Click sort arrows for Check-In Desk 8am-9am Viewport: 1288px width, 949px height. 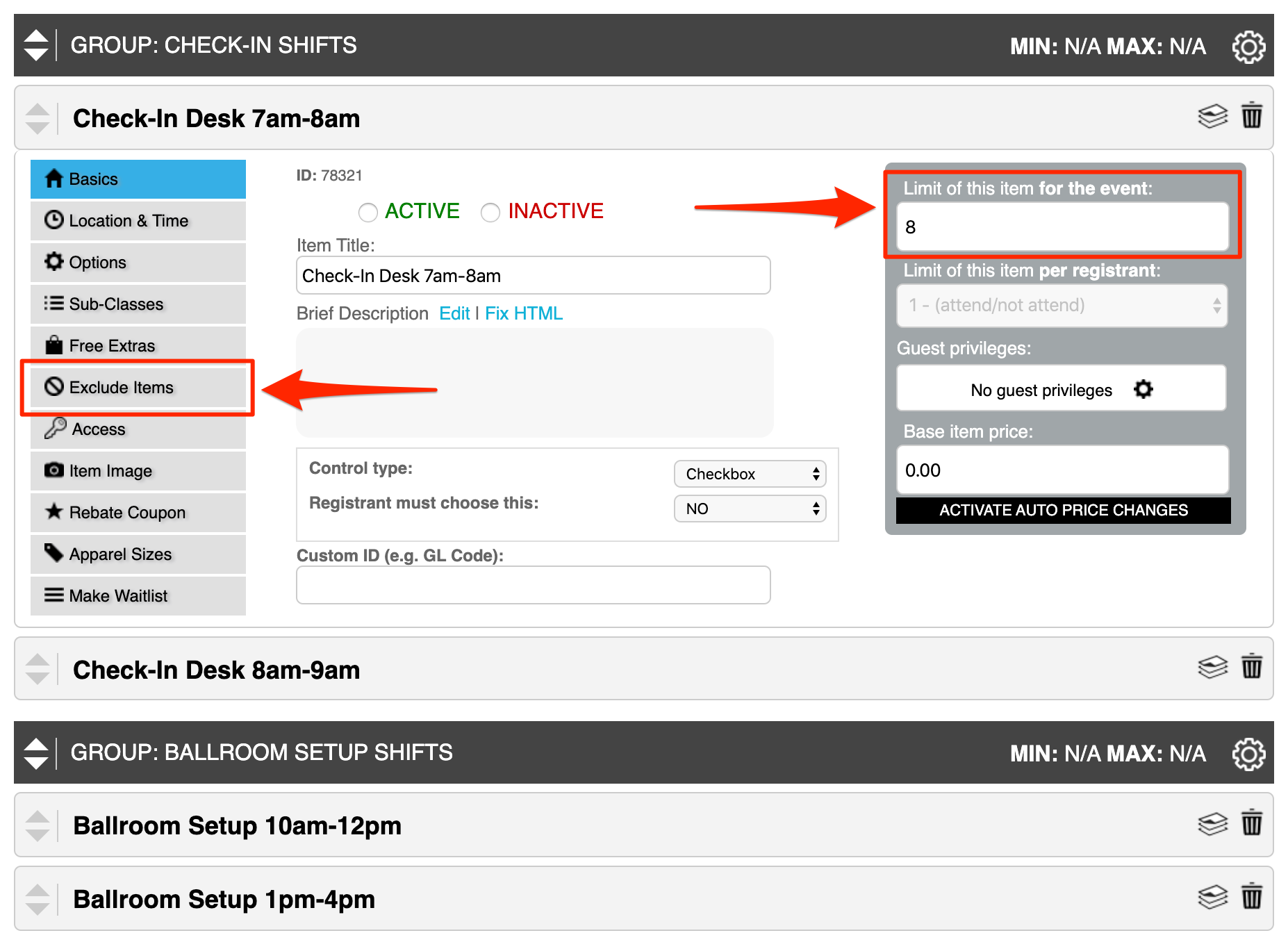(x=38, y=669)
